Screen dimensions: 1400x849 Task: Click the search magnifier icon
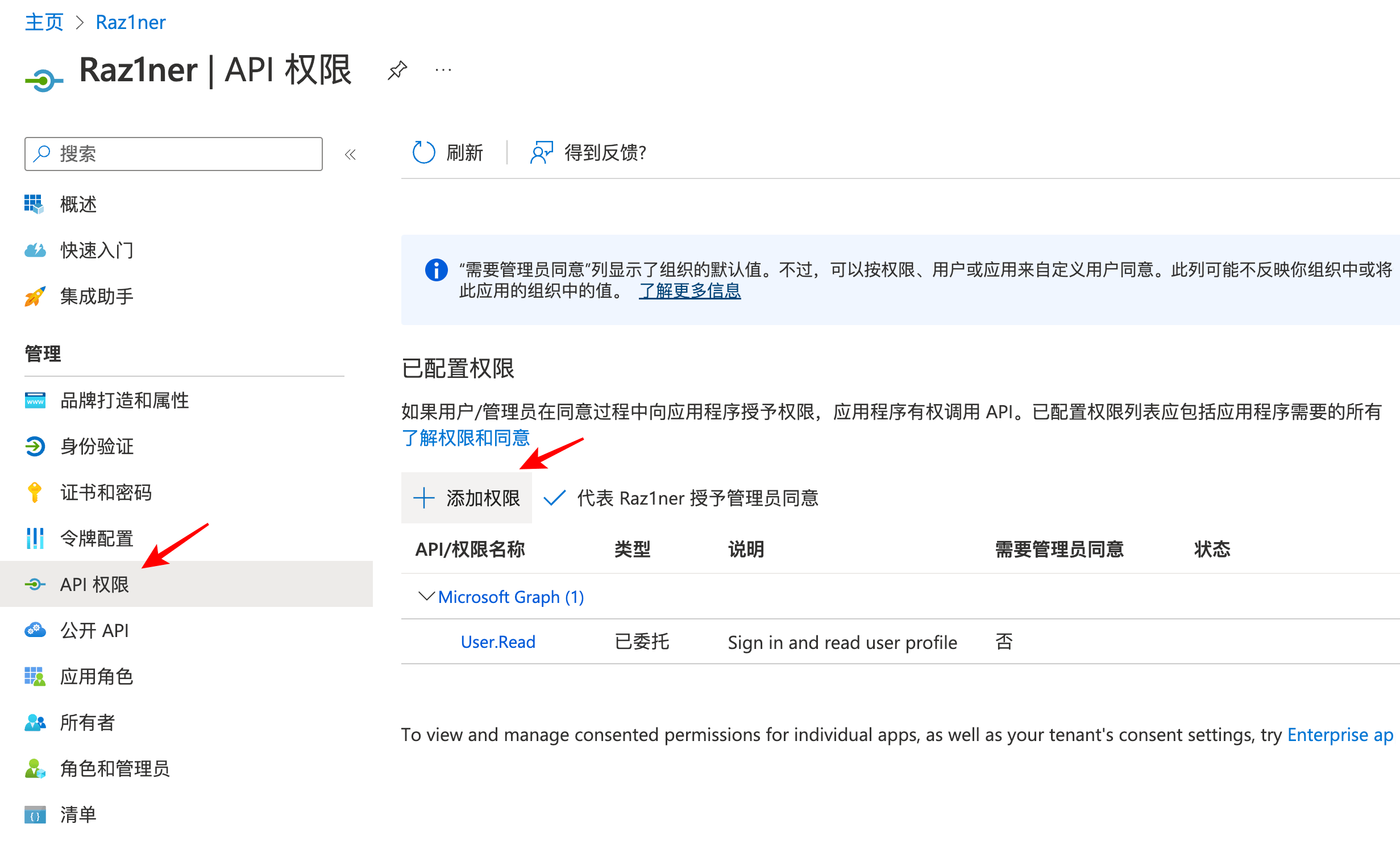pyautogui.click(x=41, y=153)
